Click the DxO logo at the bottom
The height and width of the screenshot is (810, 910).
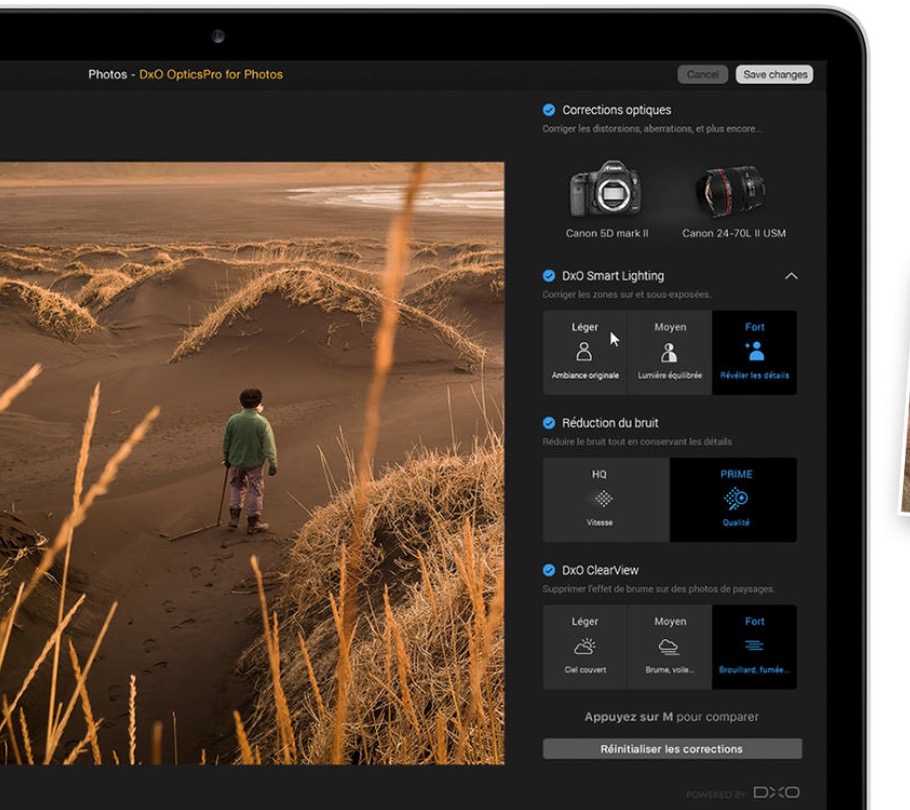pyautogui.click(x=777, y=793)
